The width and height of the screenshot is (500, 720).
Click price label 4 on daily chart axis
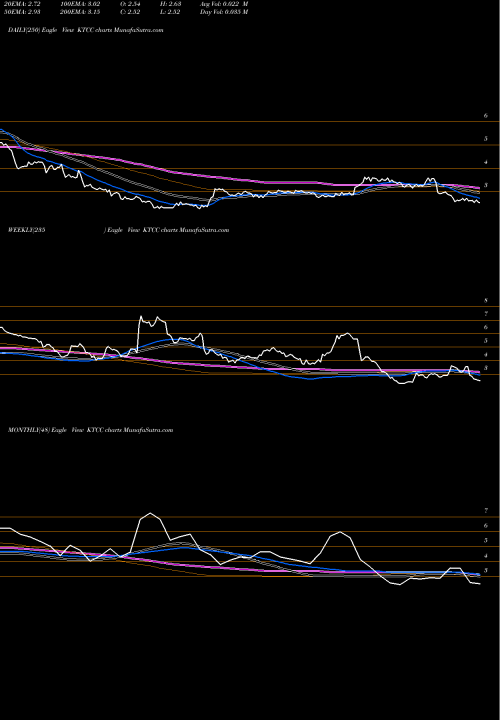click(x=486, y=162)
